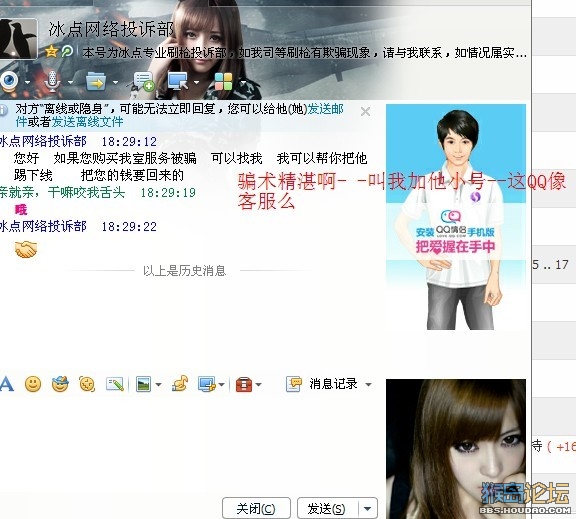Expand the remote desktop options arrow
This screenshot has width=576, height=519.
point(197,82)
